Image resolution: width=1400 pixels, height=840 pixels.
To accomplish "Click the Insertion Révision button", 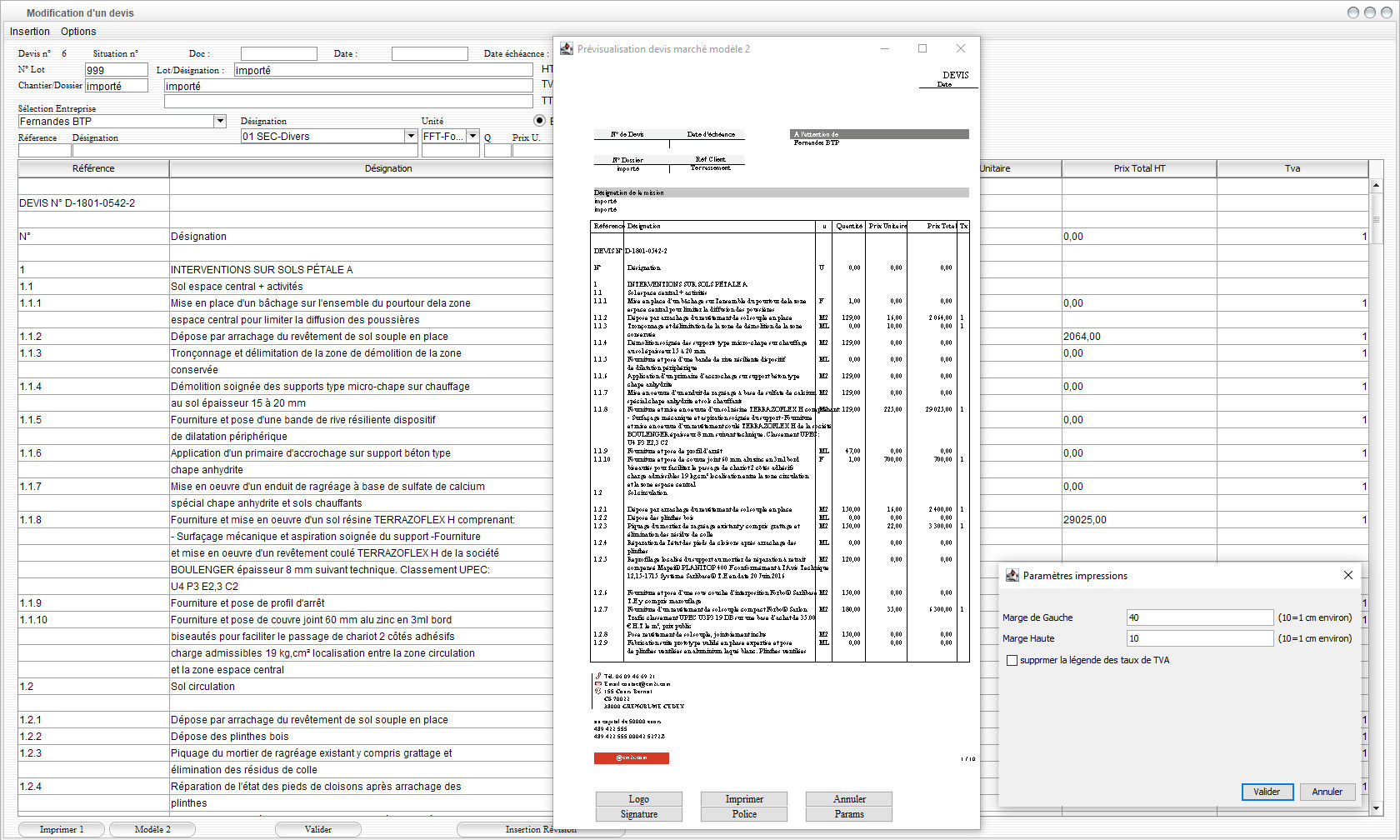I will [541, 829].
